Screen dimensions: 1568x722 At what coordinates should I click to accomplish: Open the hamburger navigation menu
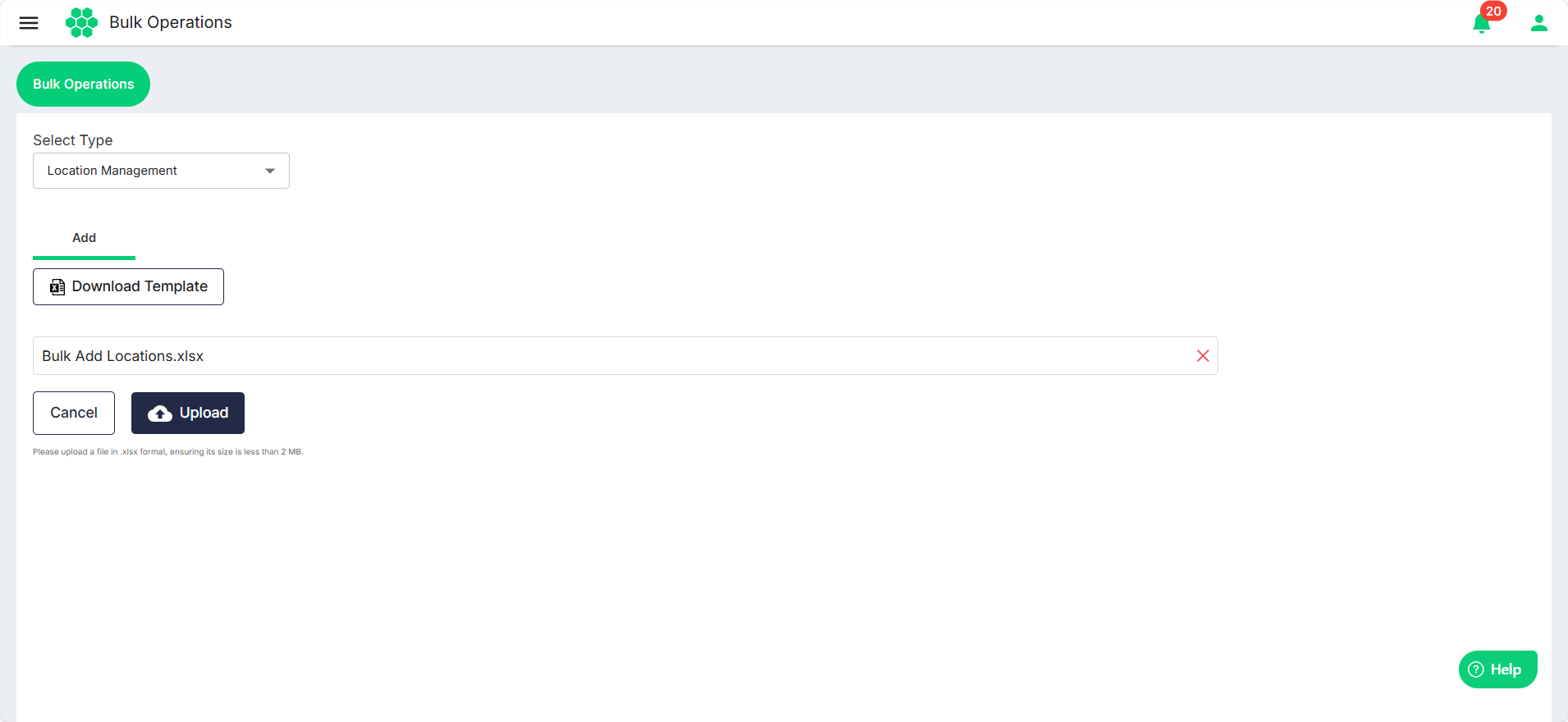[29, 23]
